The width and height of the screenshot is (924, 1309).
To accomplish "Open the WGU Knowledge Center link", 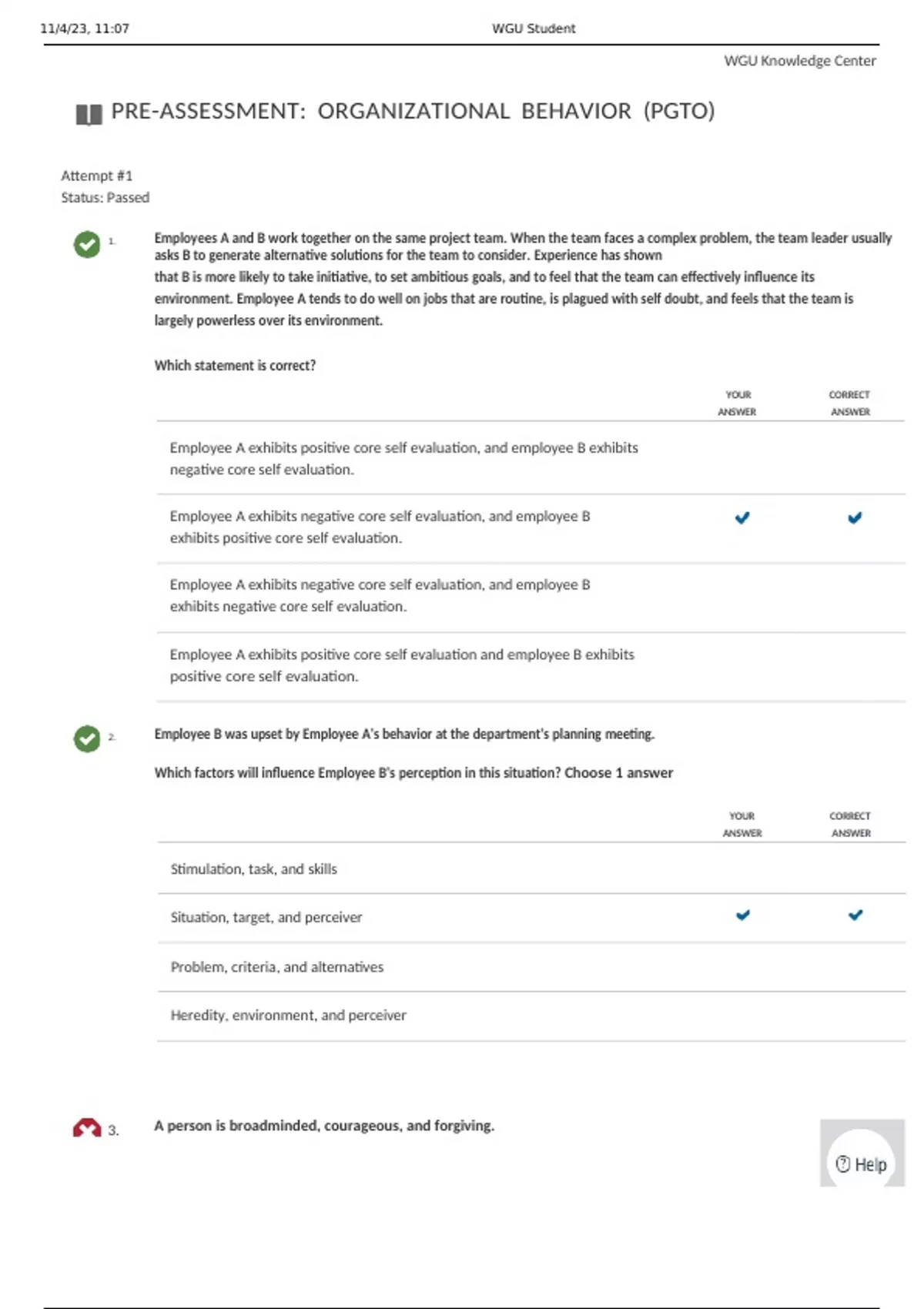I will click(799, 61).
